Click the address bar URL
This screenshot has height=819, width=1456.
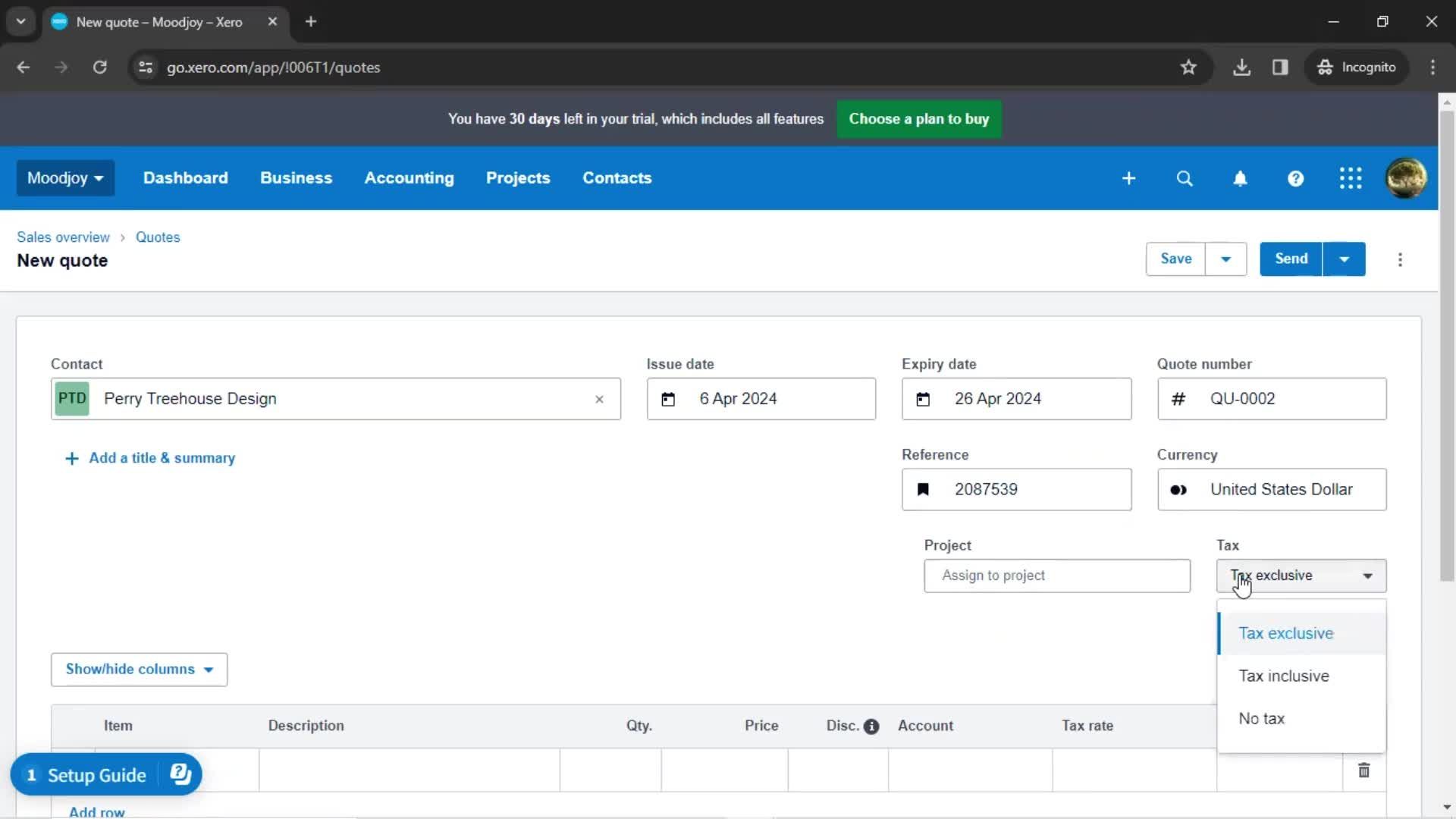[274, 67]
